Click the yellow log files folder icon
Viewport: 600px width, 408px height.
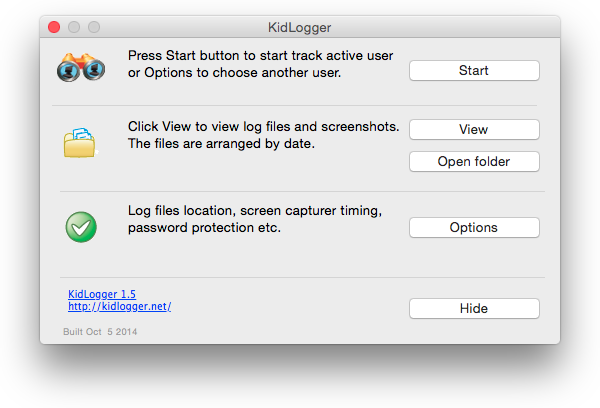click(x=80, y=143)
